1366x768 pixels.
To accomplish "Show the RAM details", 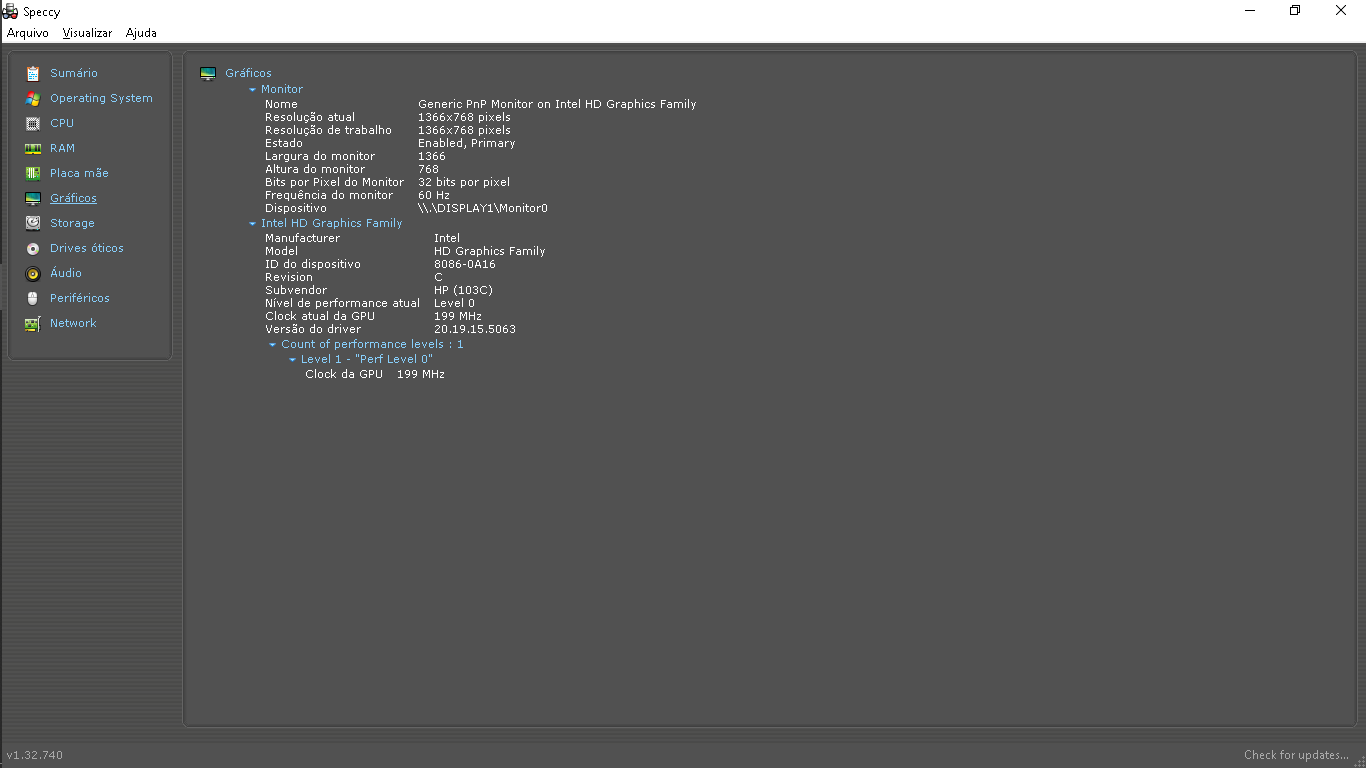I will [62, 148].
